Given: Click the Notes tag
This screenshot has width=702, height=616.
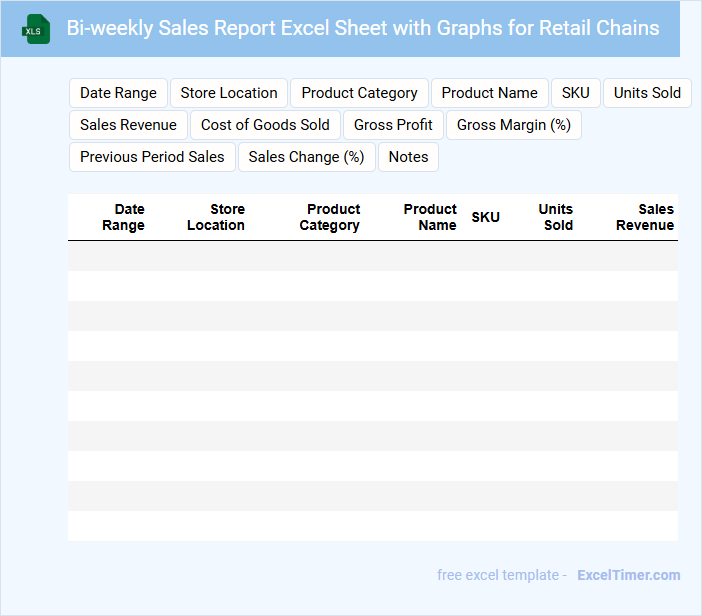Looking at the screenshot, I should click(x=408, y=157).
